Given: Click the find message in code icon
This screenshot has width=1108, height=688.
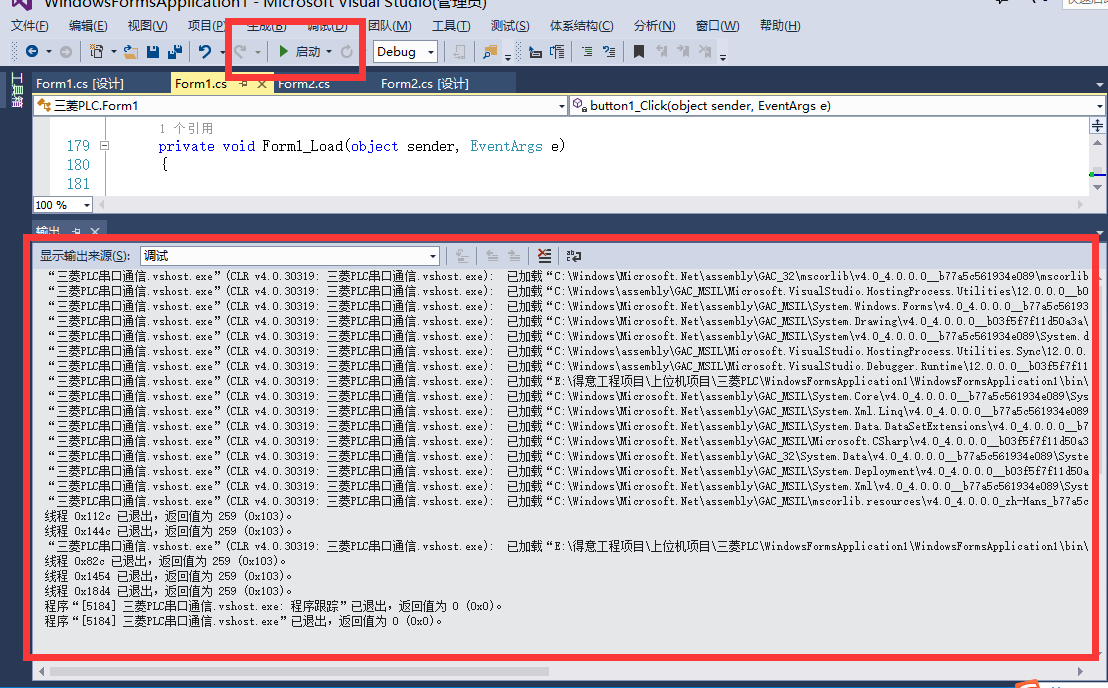Looking at the screenshot, I should 461,256.
